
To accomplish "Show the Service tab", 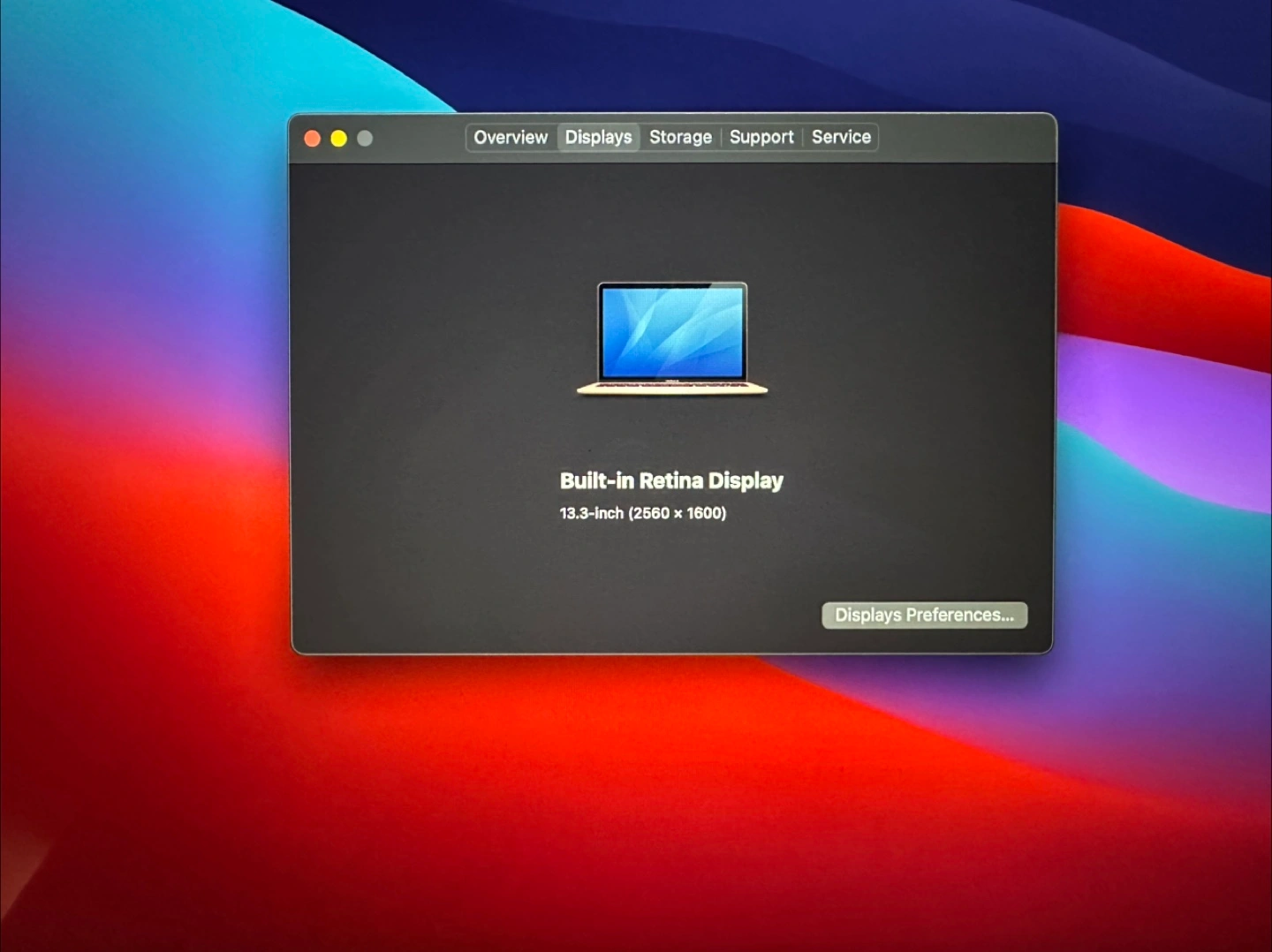I will click(841, 138).
